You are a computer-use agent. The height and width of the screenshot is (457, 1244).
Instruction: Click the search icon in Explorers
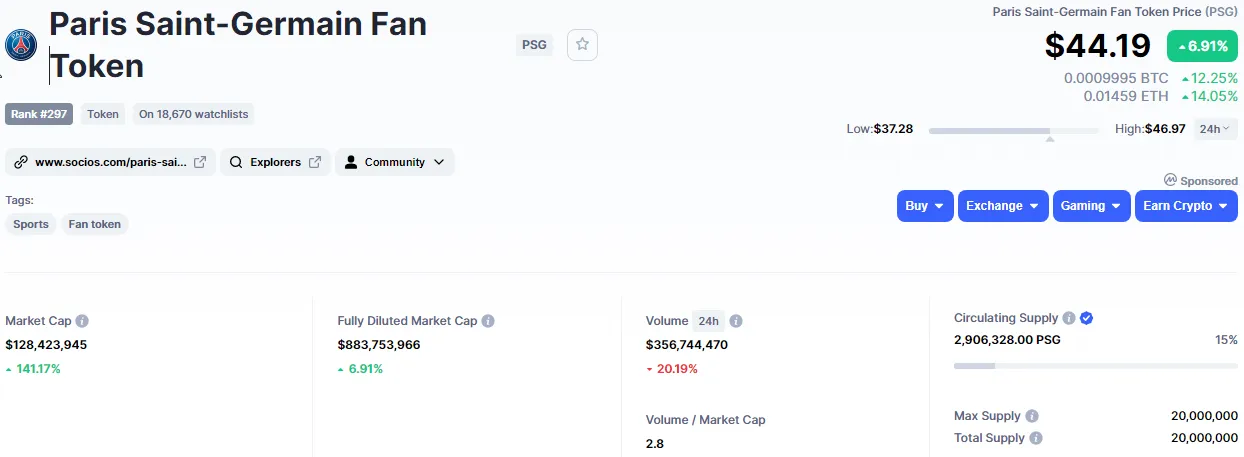(x=236, y=162)
